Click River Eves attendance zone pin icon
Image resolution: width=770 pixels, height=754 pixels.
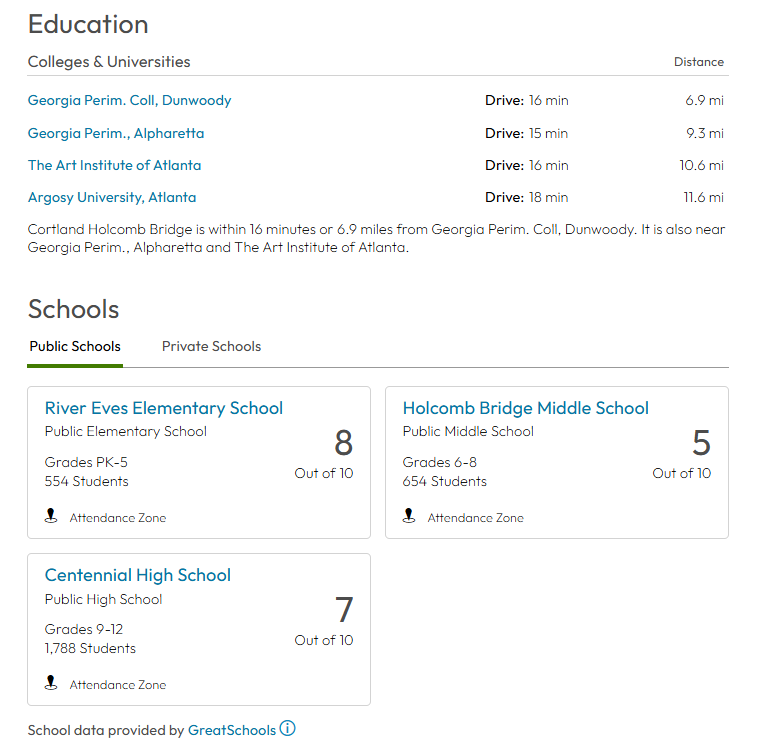point(51,517)
